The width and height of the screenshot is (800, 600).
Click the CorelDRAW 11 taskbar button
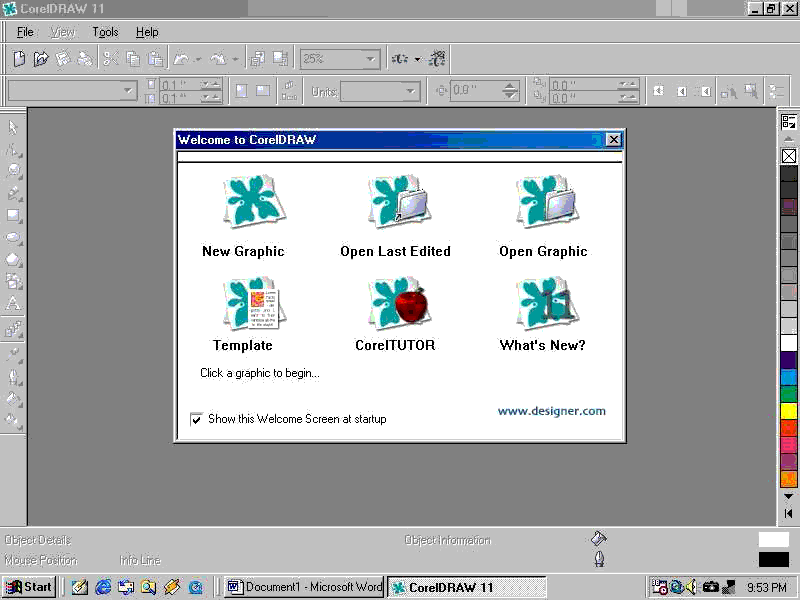point(467,587)
